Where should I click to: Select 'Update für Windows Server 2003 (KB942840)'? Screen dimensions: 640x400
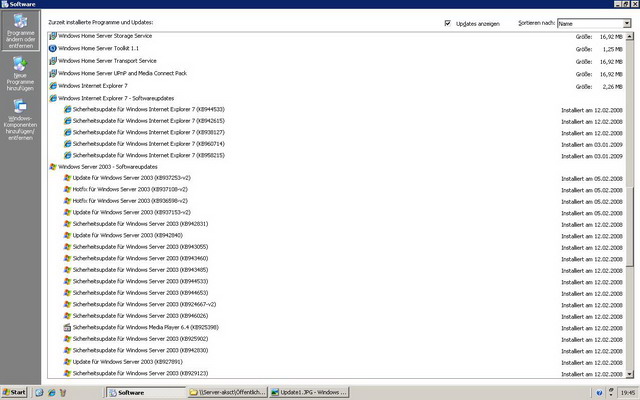127,235
